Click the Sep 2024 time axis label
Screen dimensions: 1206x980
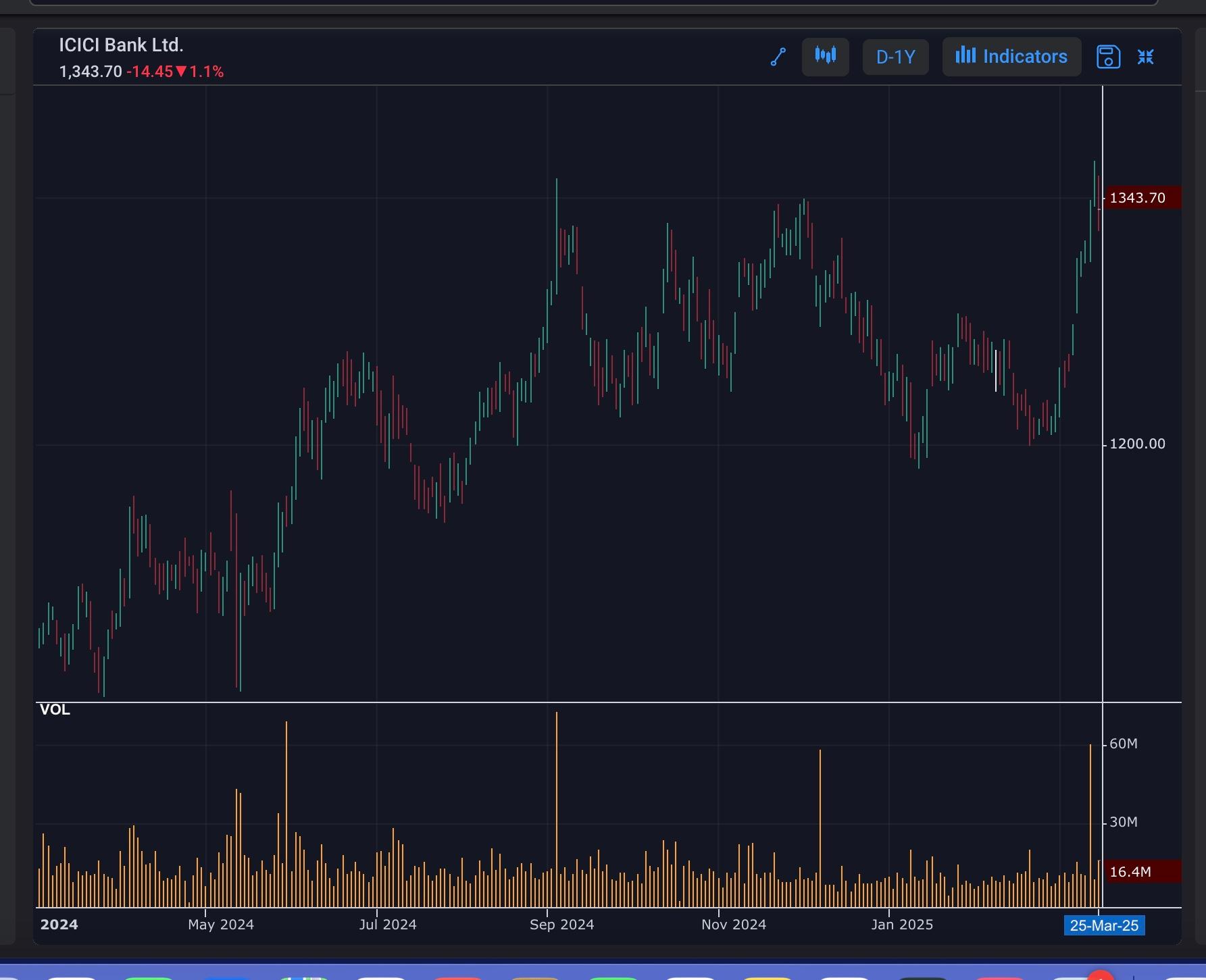pos(561,925)
